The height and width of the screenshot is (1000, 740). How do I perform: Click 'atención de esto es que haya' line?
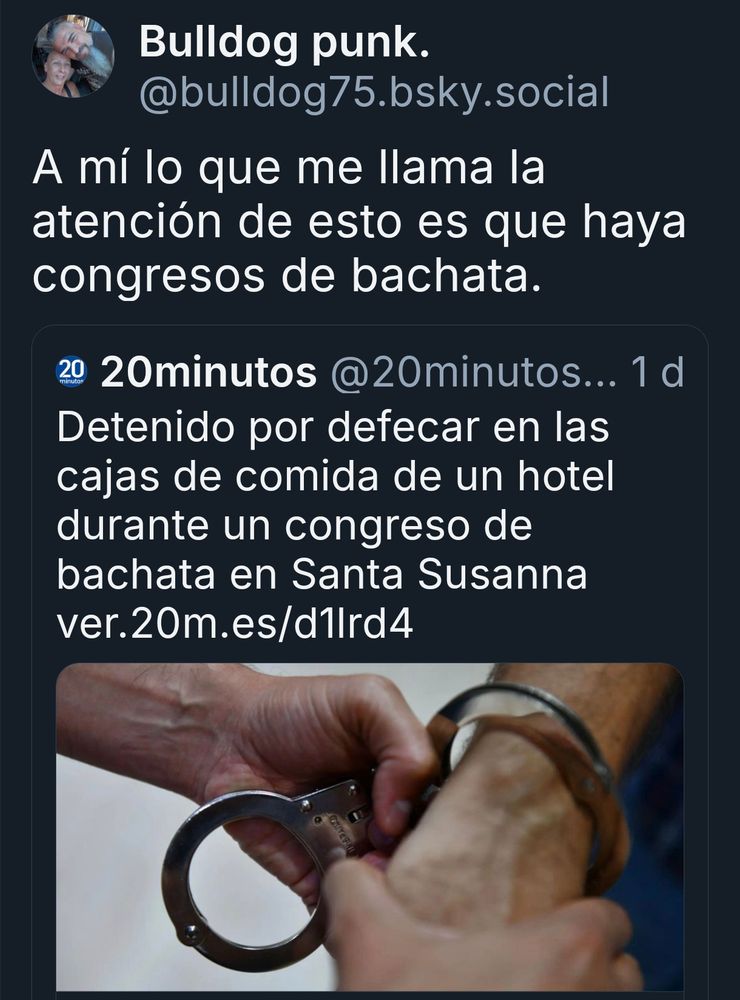[359, 222]
